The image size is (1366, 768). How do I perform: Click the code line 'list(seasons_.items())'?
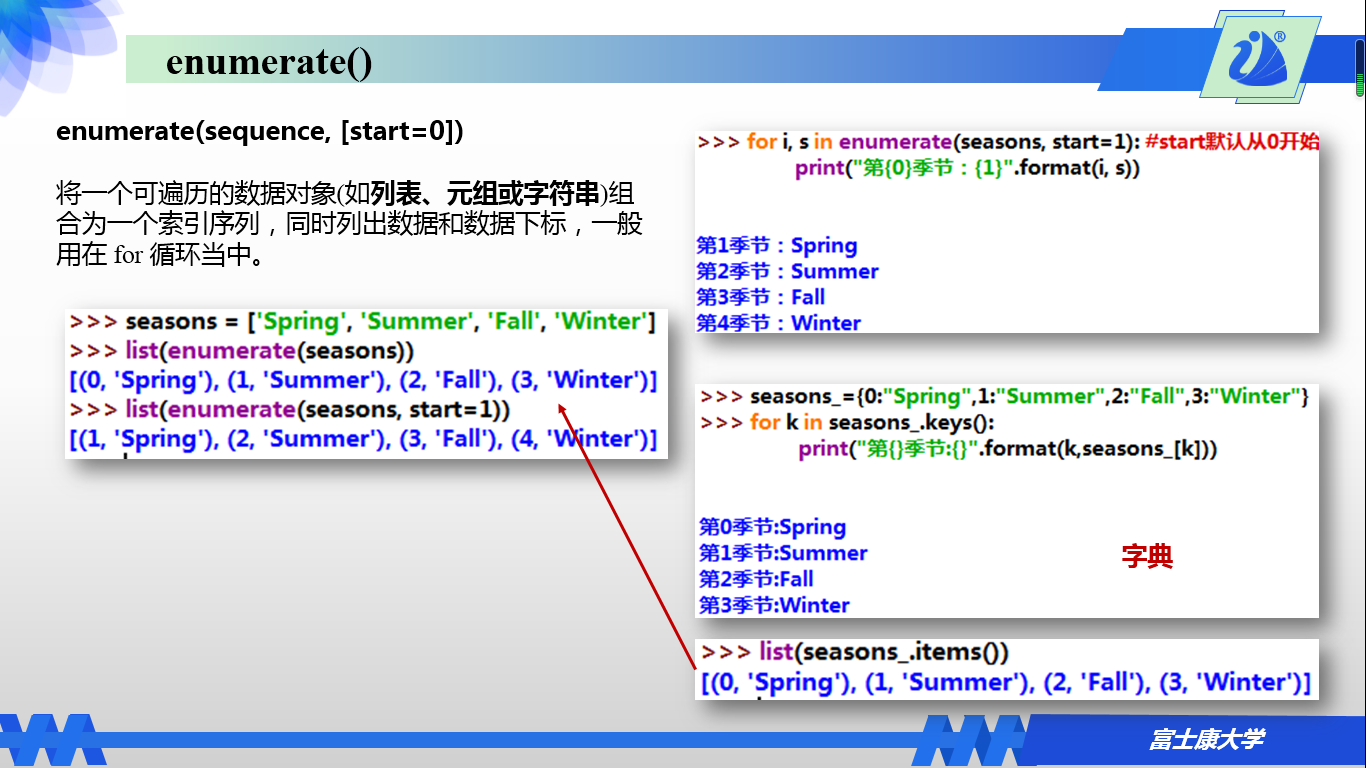(x=884, y=652)
